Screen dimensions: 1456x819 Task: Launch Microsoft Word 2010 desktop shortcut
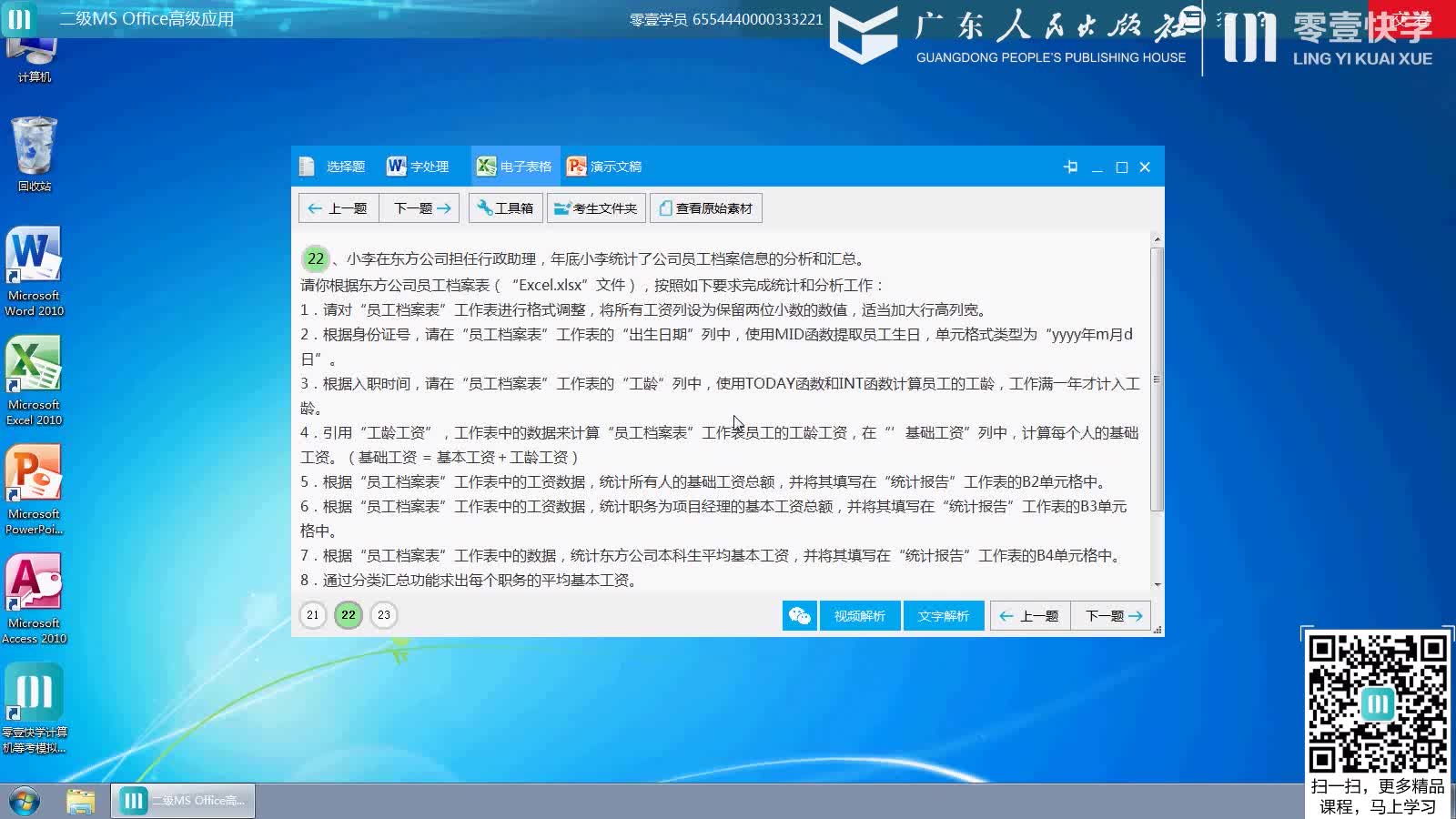tap(34, 272)
